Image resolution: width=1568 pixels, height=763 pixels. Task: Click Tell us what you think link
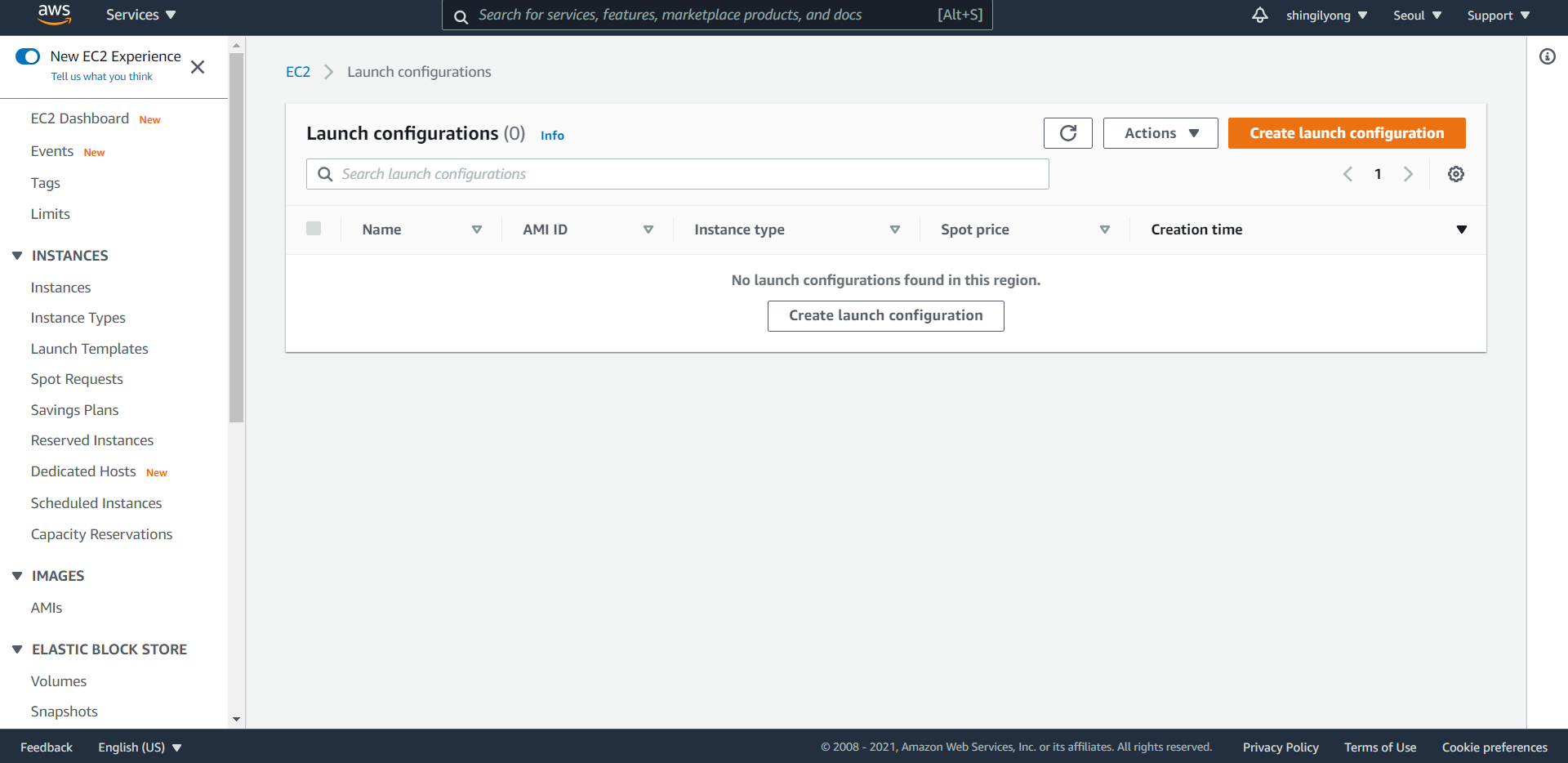coord(102,77)
